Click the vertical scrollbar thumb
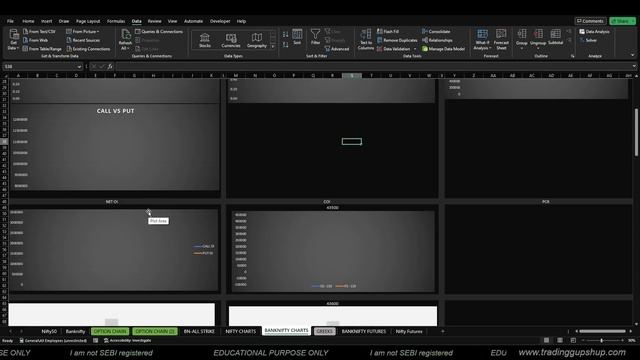Image resolution: width=640 pixels, height=360 pixels. click(x=636, y=131)
